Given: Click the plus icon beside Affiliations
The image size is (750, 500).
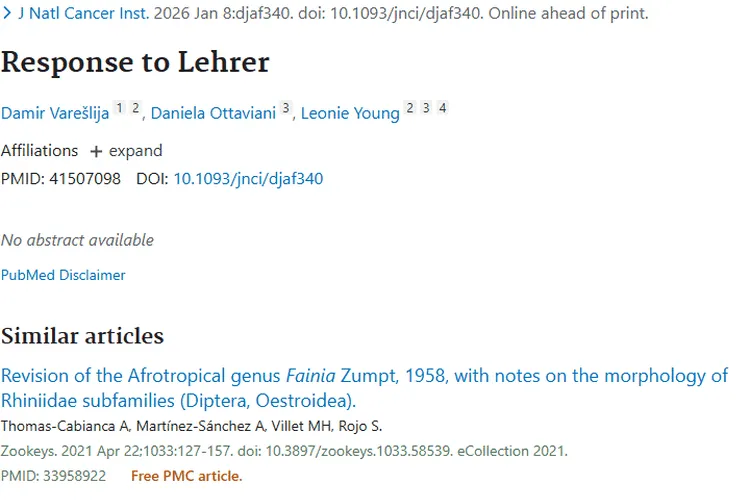Looking at the screenshot, I should pyautogui.click(x=96, y=151).
